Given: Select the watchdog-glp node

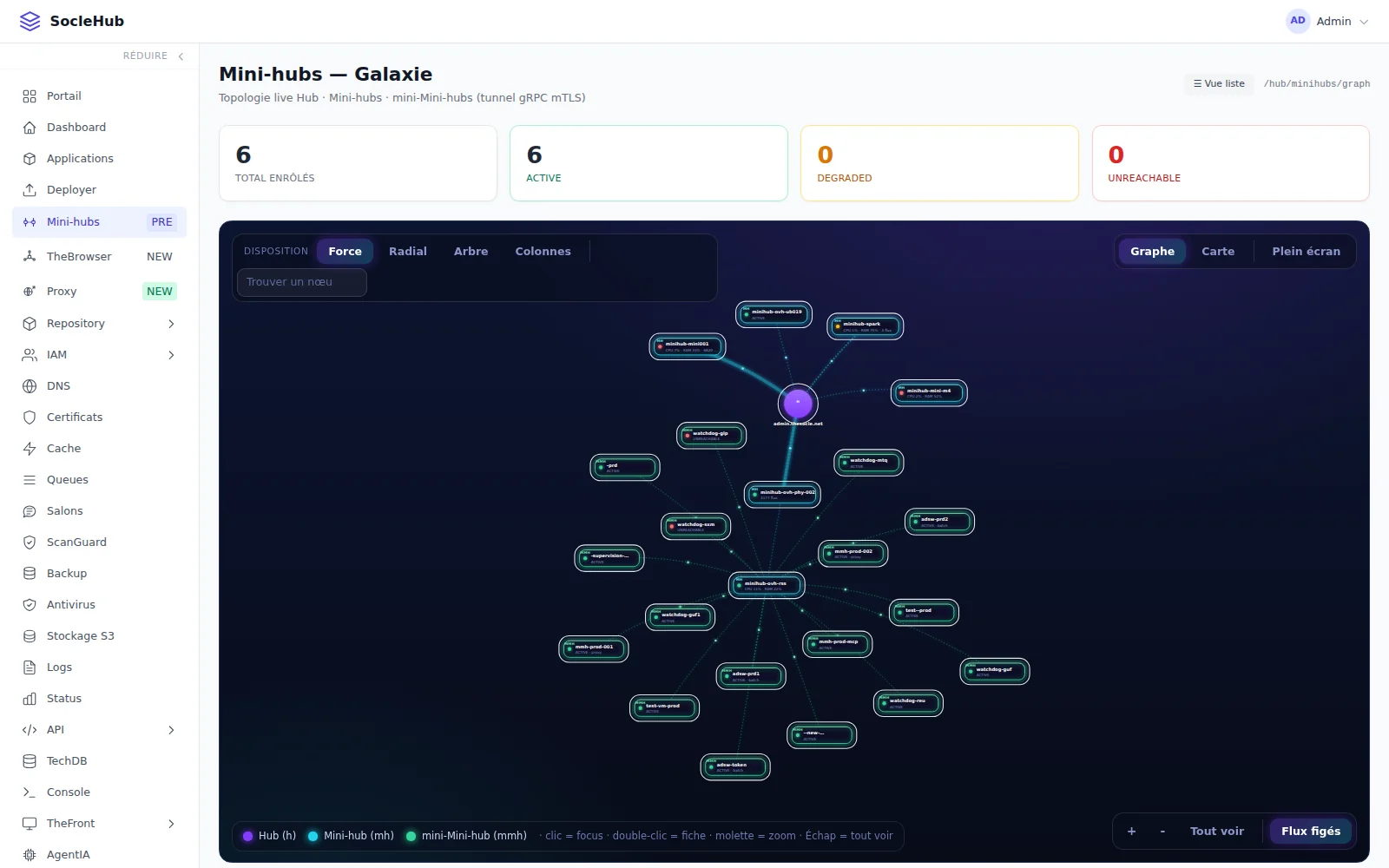Looking at the screenshot, I should (712, 436).
